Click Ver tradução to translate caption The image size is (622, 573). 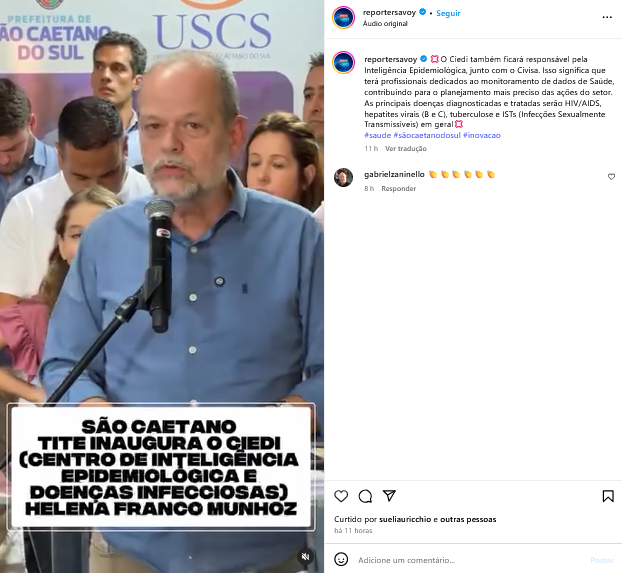point(406,148)
